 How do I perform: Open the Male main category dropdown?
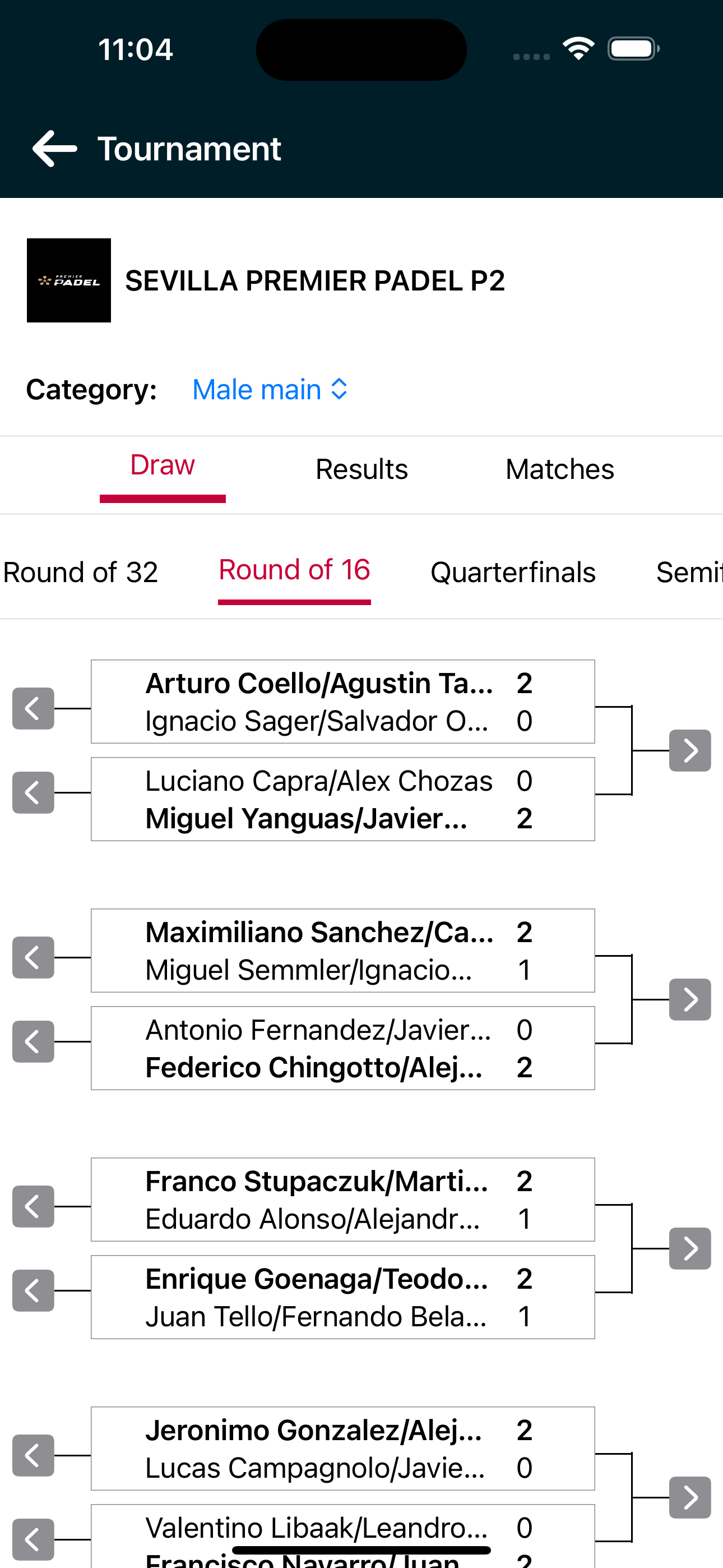[x=270, y=390]
